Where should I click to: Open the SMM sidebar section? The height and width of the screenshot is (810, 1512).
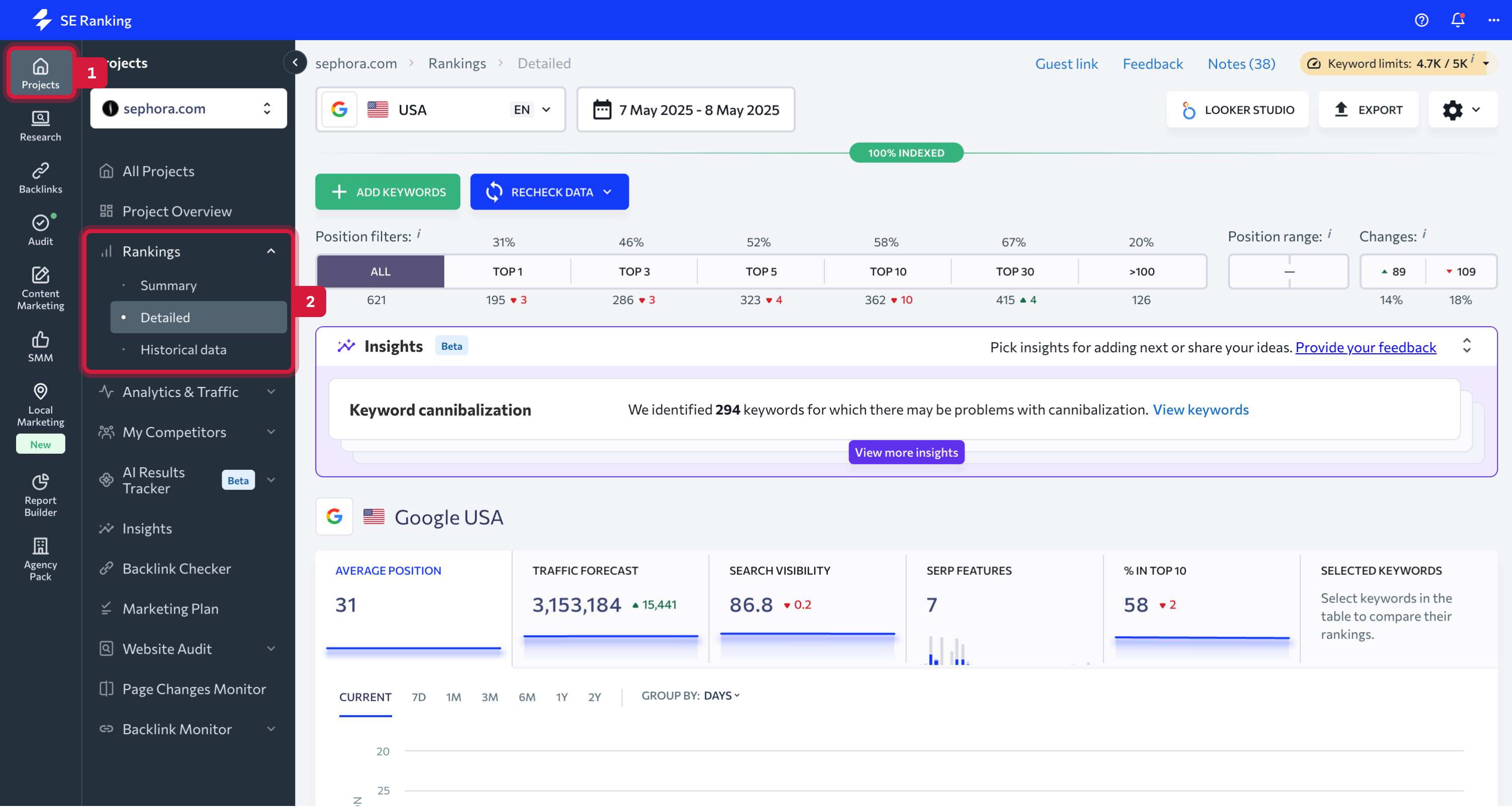40,348
